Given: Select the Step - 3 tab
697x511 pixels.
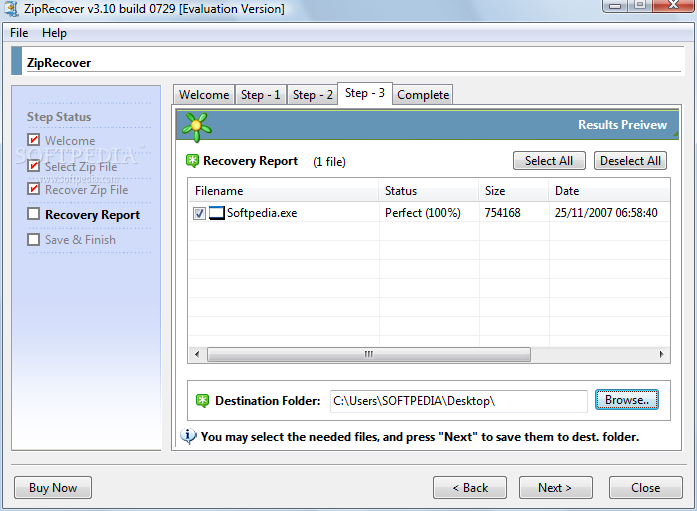Looking at the screenshot, I should 365,93.
